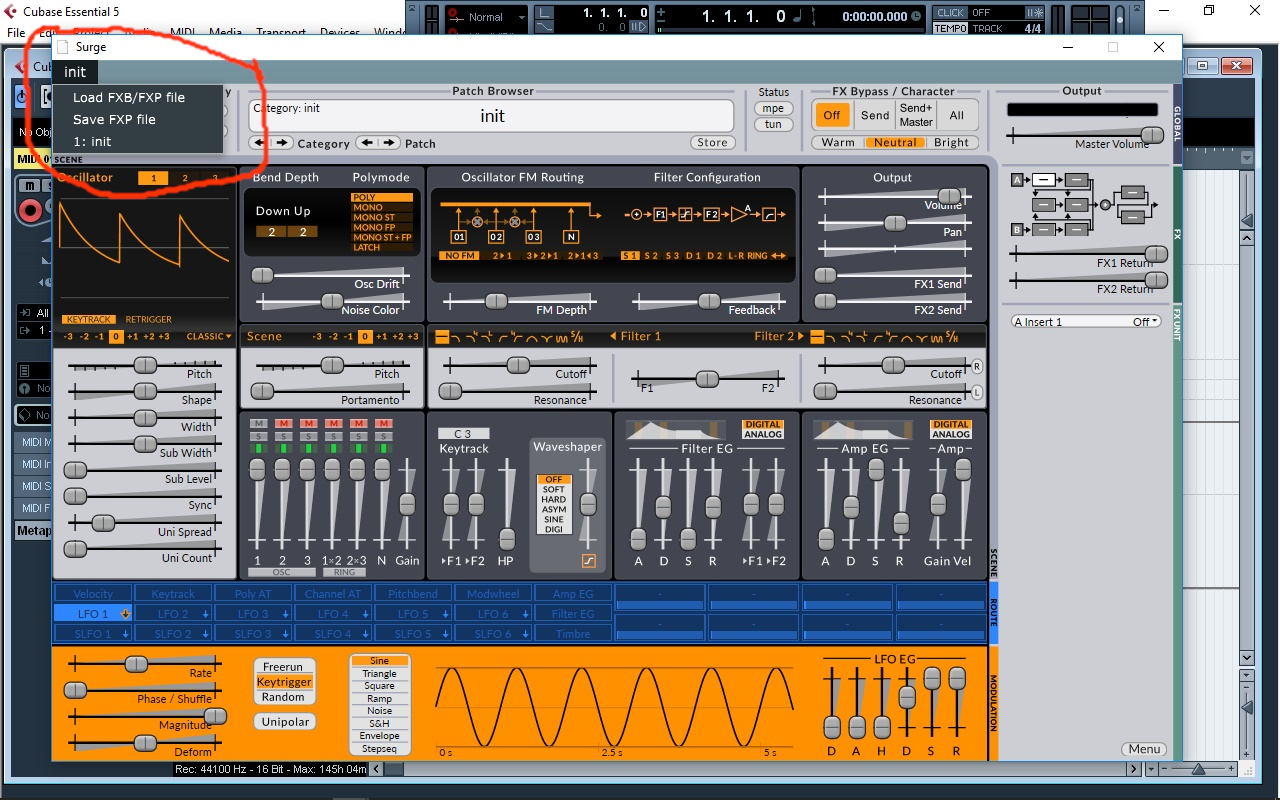The height and width of the screenshot is (800, 1280).
Task: Choose MONO from the Polymode list
Action: click(x=367, y=207)
